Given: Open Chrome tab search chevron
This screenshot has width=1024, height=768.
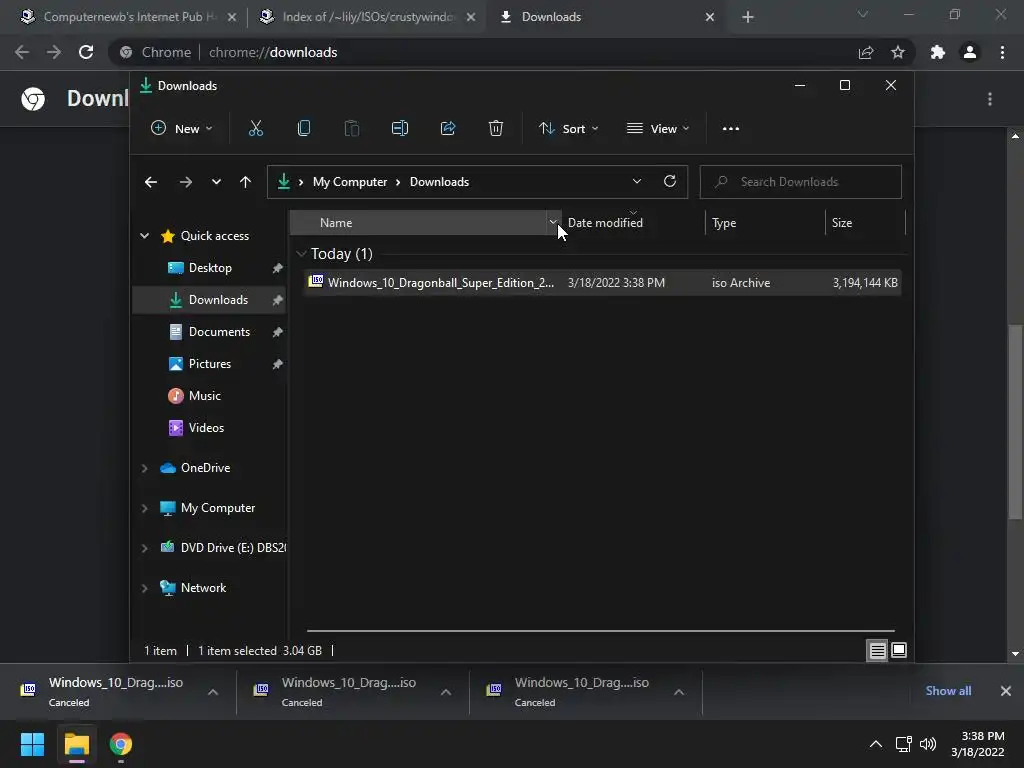Looking at the screenshot, I should (x=863, y=14).
